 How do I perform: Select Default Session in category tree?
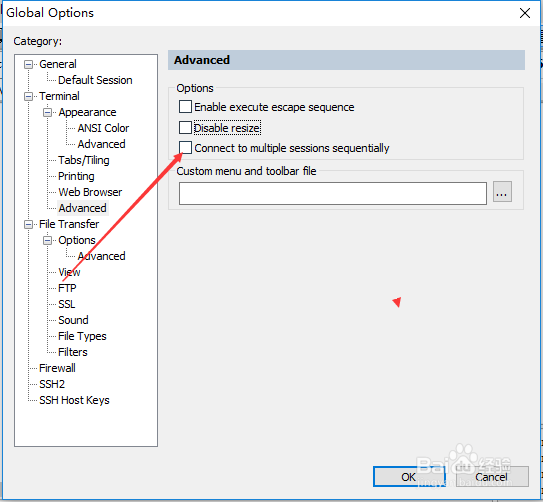tap(95, 80)
